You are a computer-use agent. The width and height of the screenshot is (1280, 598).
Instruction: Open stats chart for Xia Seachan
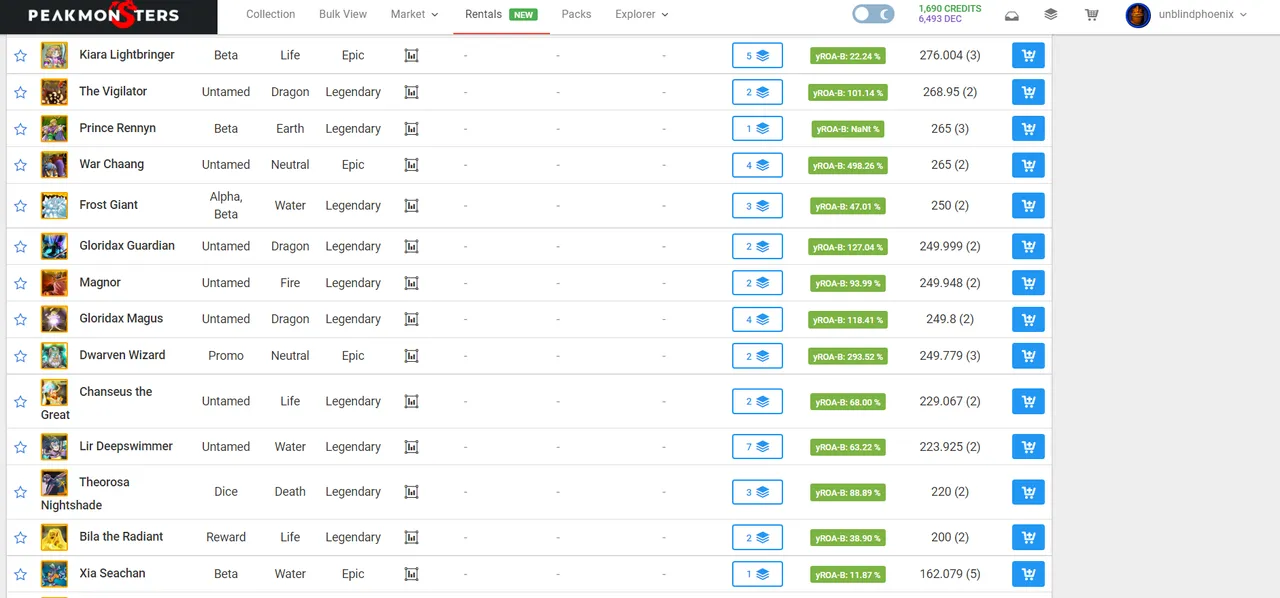411,574
